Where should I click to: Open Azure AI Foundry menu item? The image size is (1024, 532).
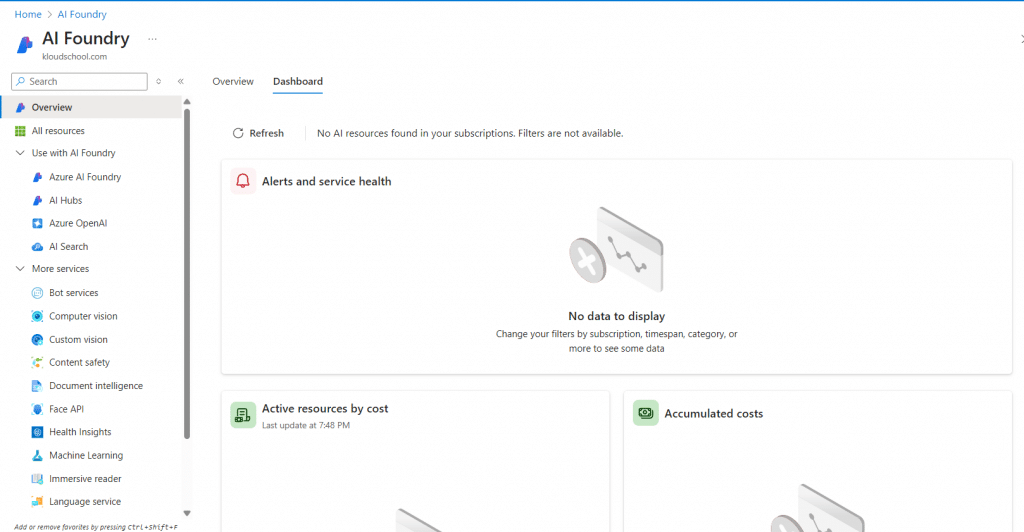pos(85,177)
